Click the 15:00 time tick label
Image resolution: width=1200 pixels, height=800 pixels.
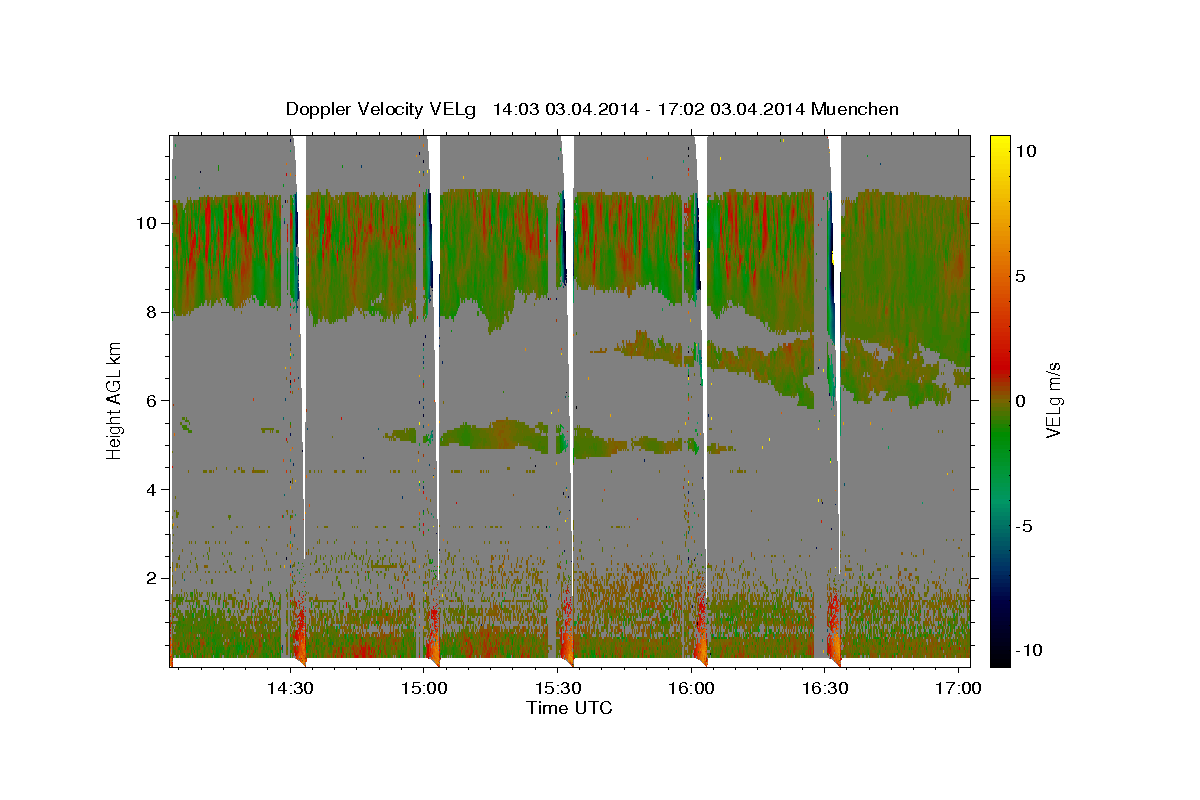point(424,689)
